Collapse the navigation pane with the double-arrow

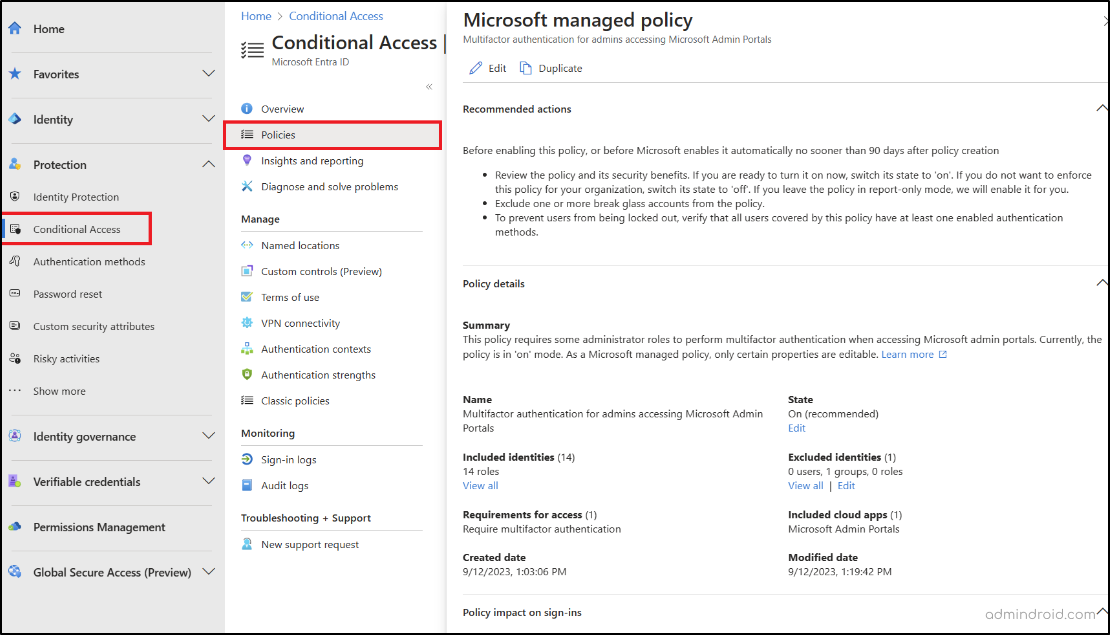pos(427,85)
